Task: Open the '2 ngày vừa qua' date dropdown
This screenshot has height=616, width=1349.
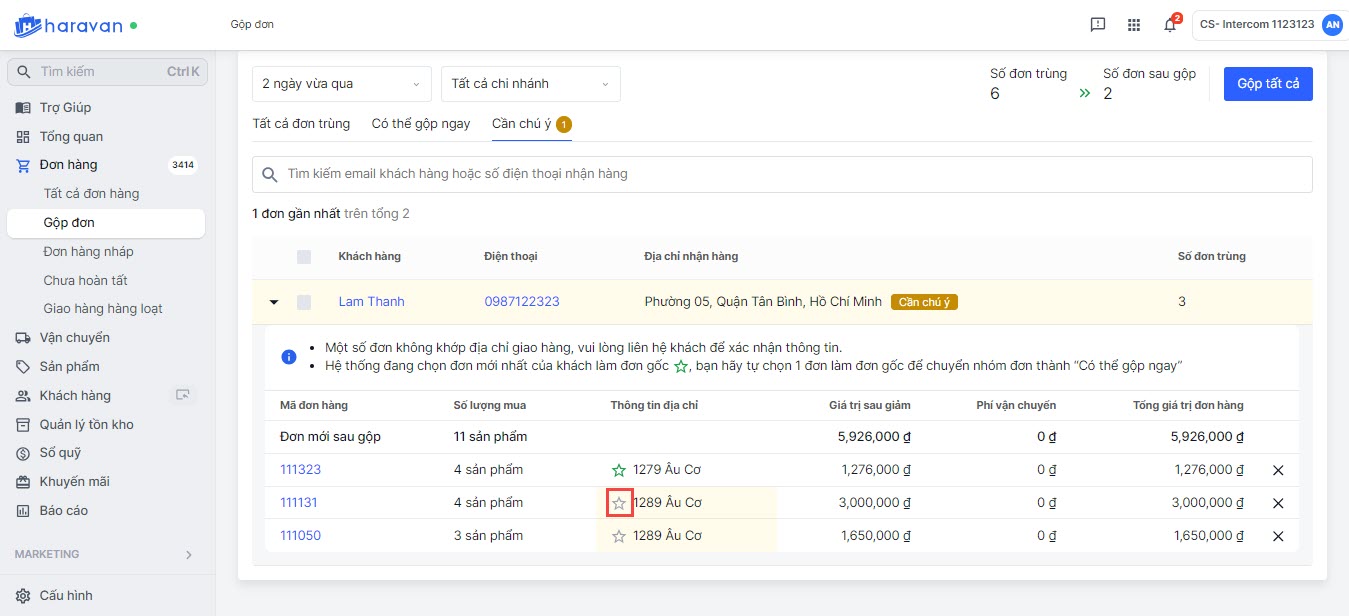Action: [341, 84]
